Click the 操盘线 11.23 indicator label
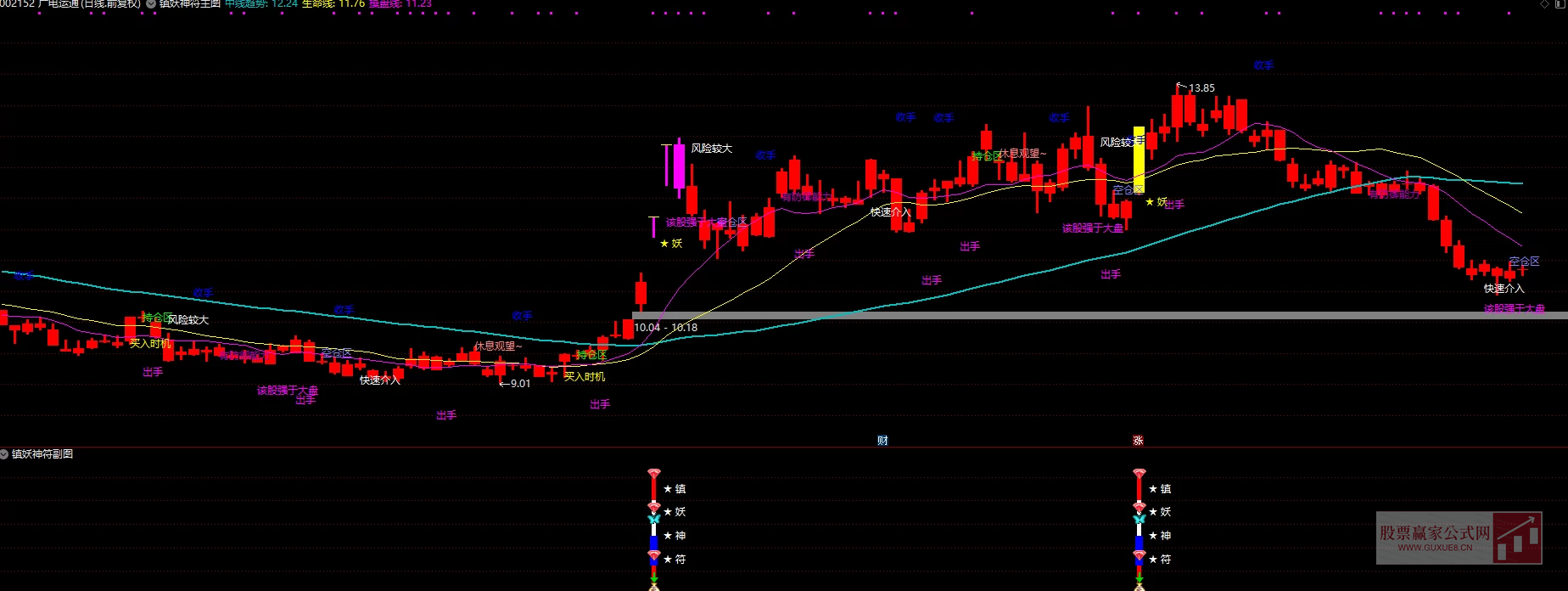Screen dimensions: 1568x591 400,4
